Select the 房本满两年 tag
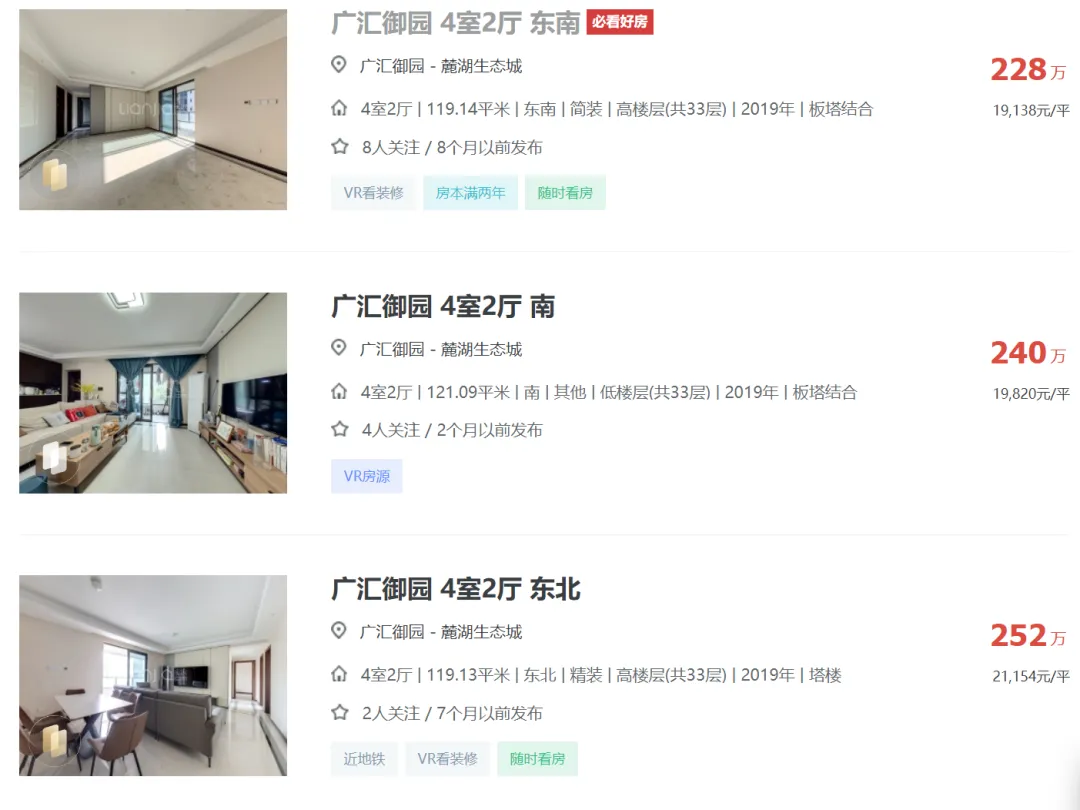The height and width of the screenshot is (810, 1080). (470, 193)
